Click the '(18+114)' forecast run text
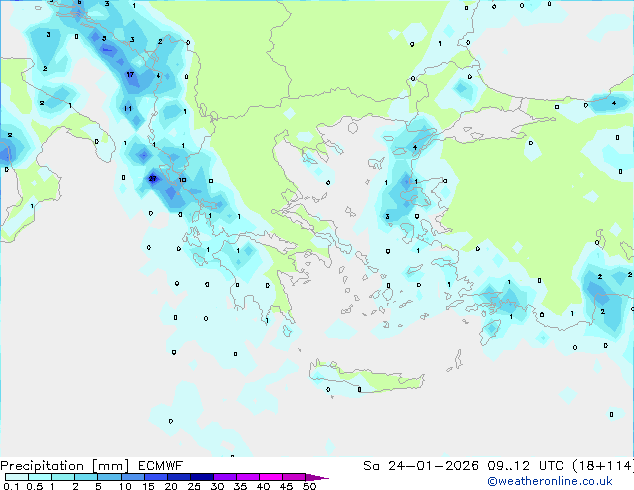This screenshot has height=490, width=634. coord(603,466)
